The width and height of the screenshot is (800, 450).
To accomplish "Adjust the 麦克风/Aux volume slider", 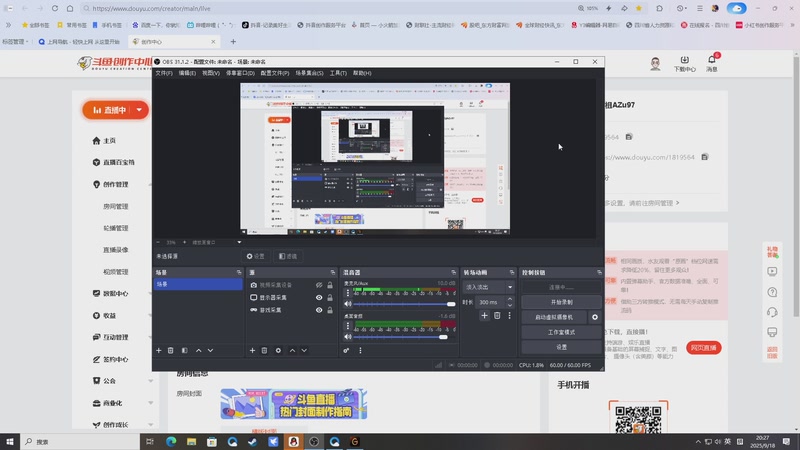I will point(405,304).
